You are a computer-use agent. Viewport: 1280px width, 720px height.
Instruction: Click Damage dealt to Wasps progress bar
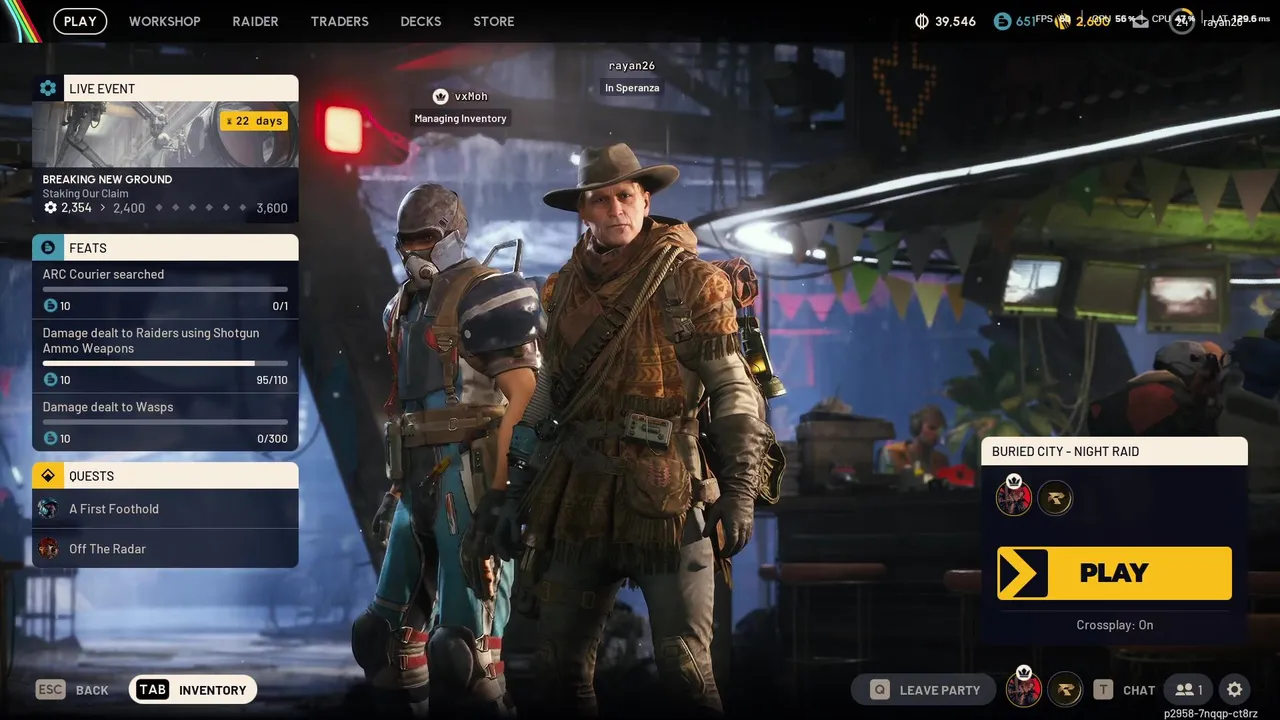165,422
